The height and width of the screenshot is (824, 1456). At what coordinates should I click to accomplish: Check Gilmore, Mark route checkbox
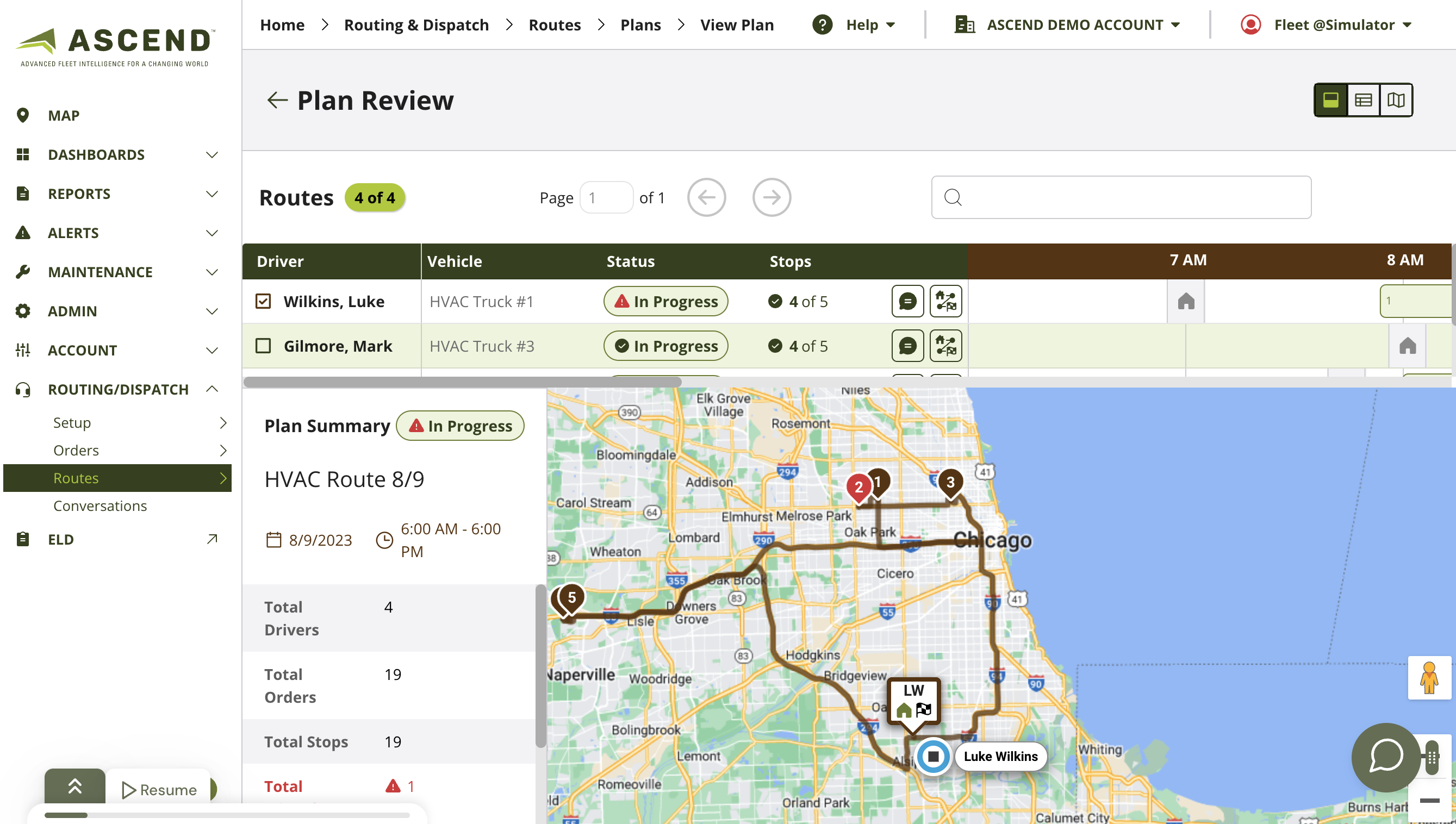pyautogui.click(x=263, y=346)
